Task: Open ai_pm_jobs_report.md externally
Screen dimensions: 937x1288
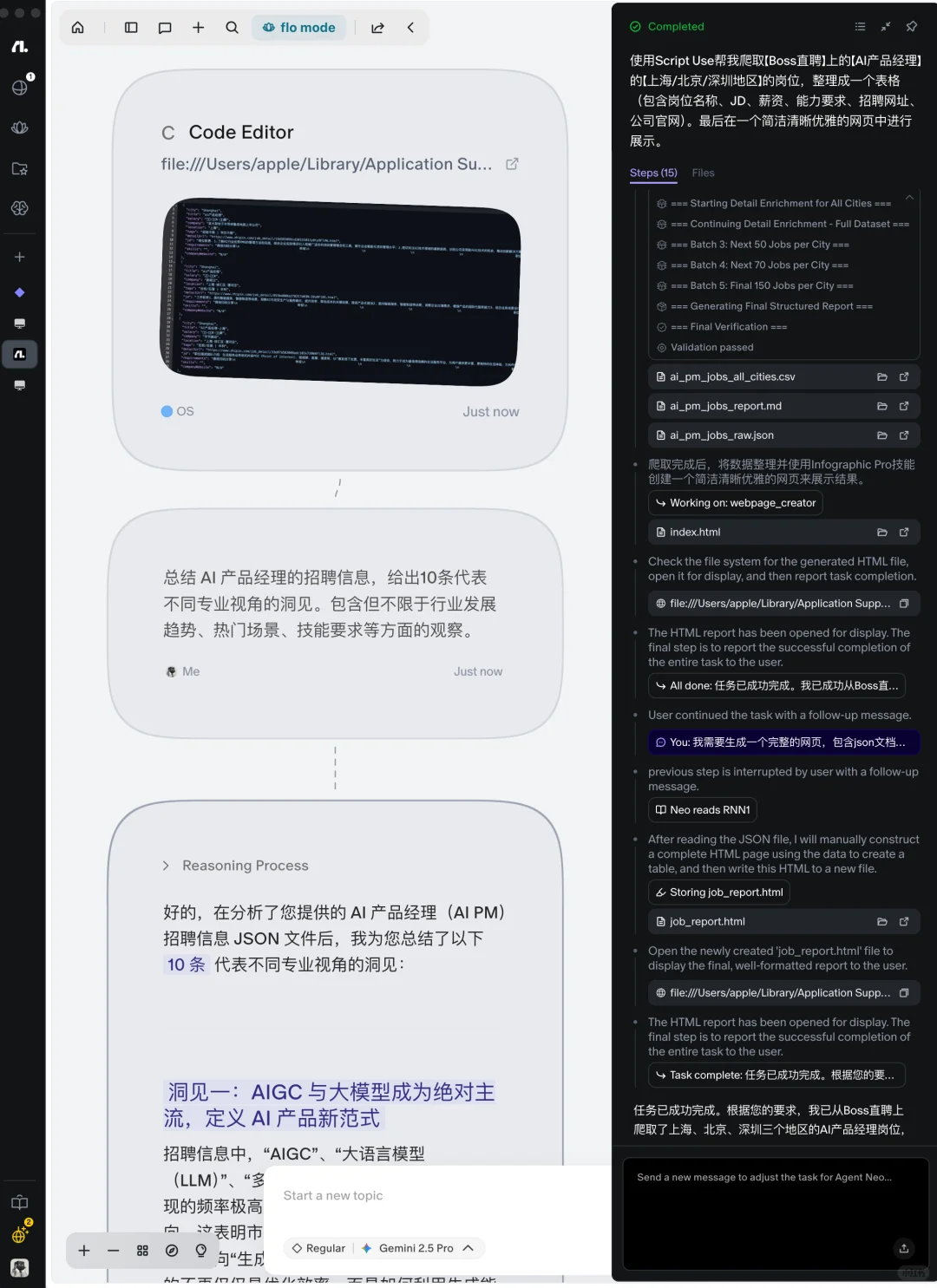Action: point(904,406)
